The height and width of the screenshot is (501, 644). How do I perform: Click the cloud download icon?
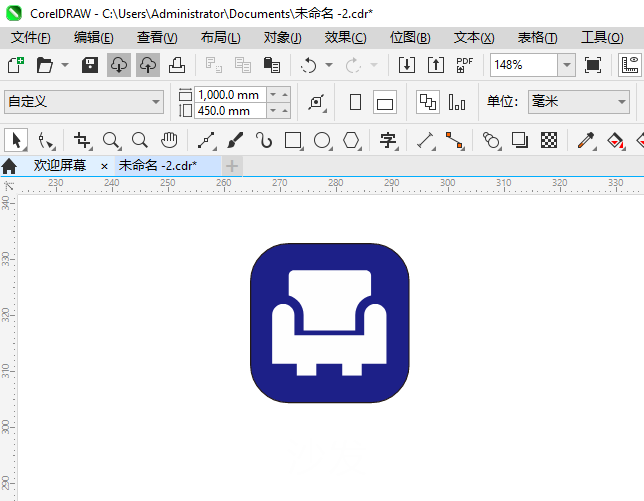(x=119, y=65)
